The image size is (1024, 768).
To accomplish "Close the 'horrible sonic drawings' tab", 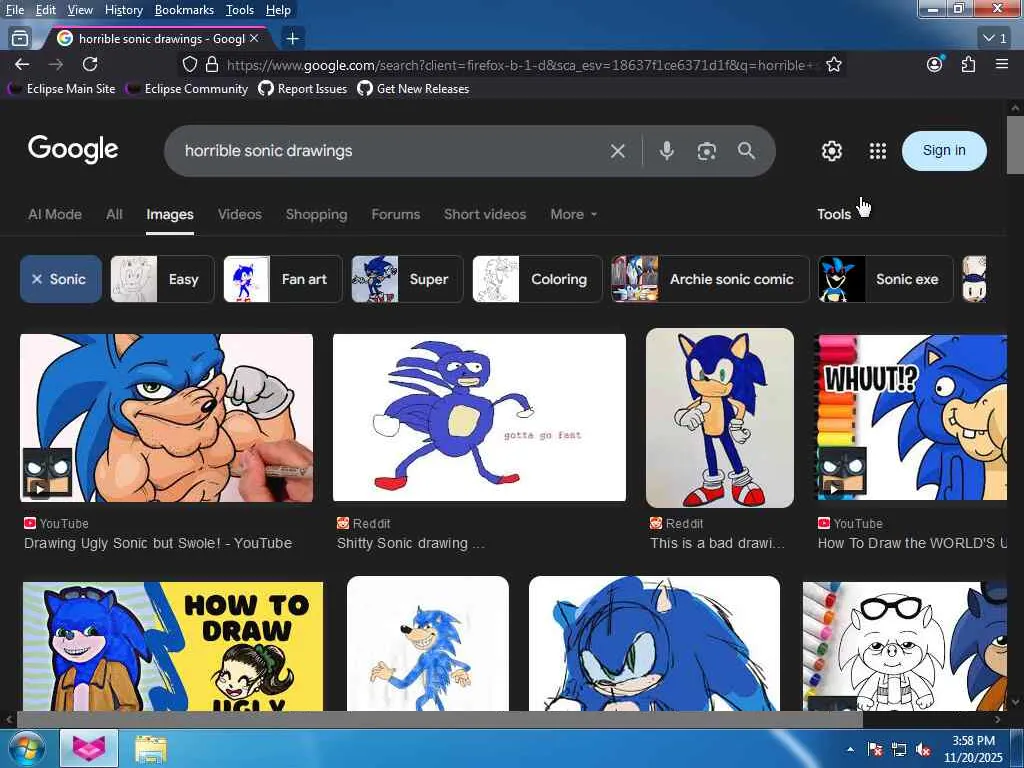I will point(254,39).
